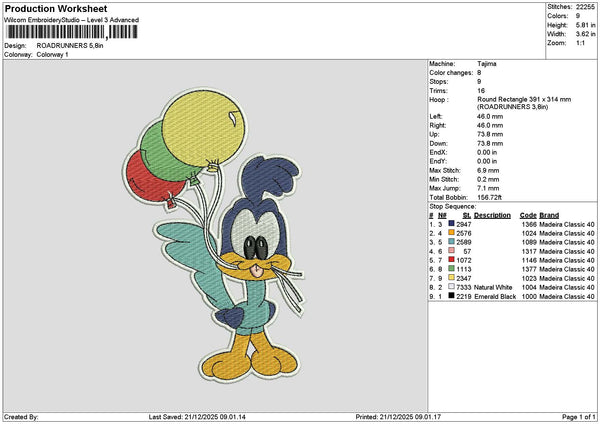
Task: Click the design name ROADRUNNERS 5,8in
Action: [70, 46]
